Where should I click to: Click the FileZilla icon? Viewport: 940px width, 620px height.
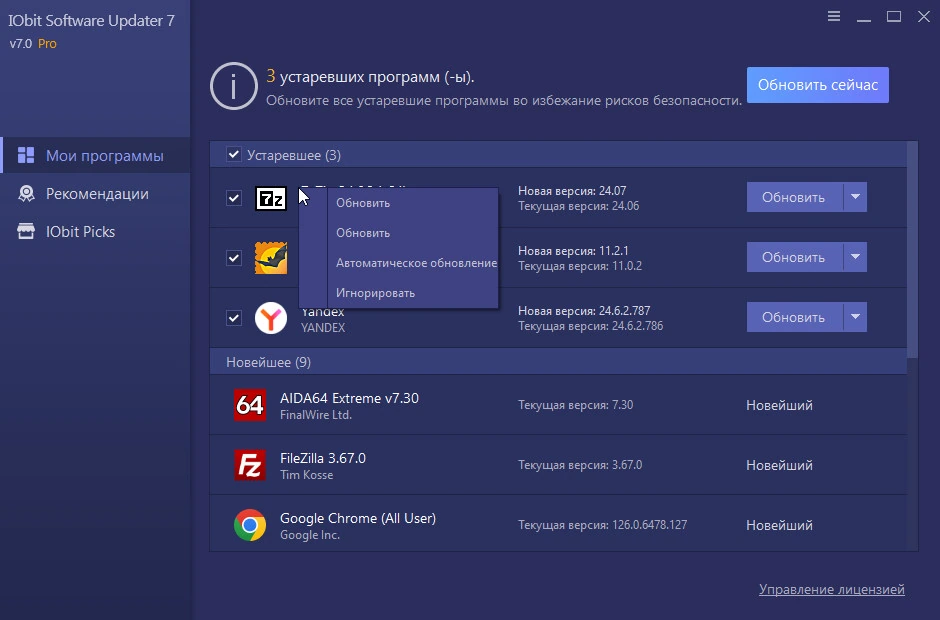pyautogui.click(x=250, y=465)
